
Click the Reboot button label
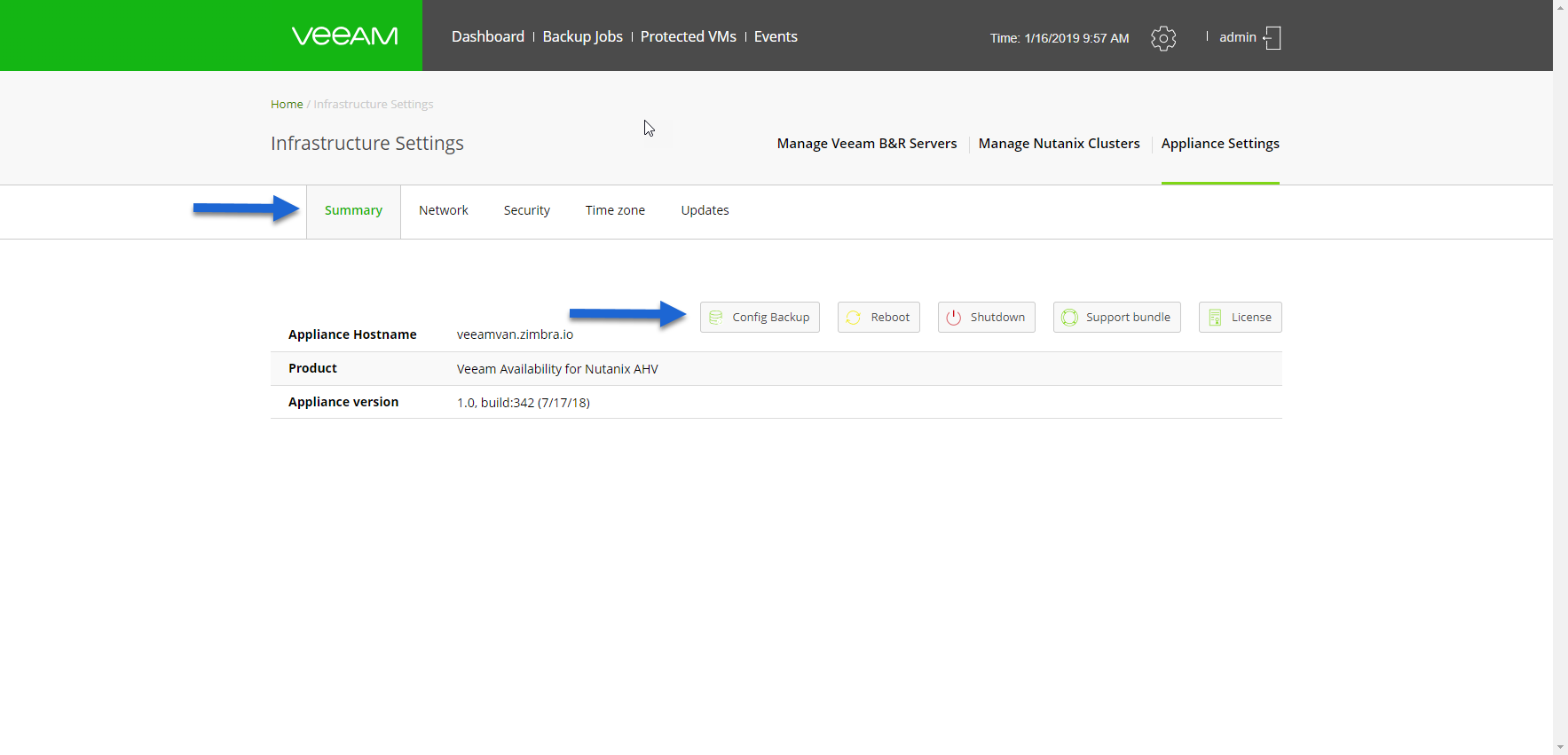coord(890,318)
